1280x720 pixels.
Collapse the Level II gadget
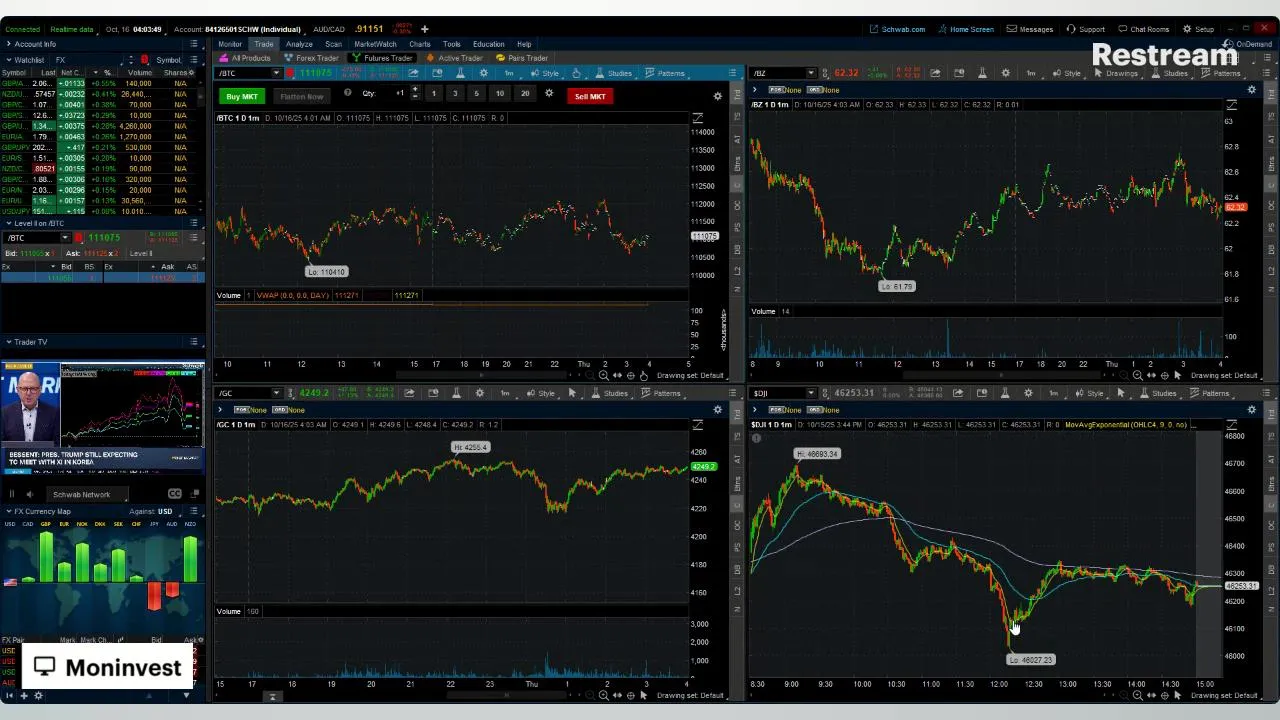pyautogui.click(x=9, y=223)
